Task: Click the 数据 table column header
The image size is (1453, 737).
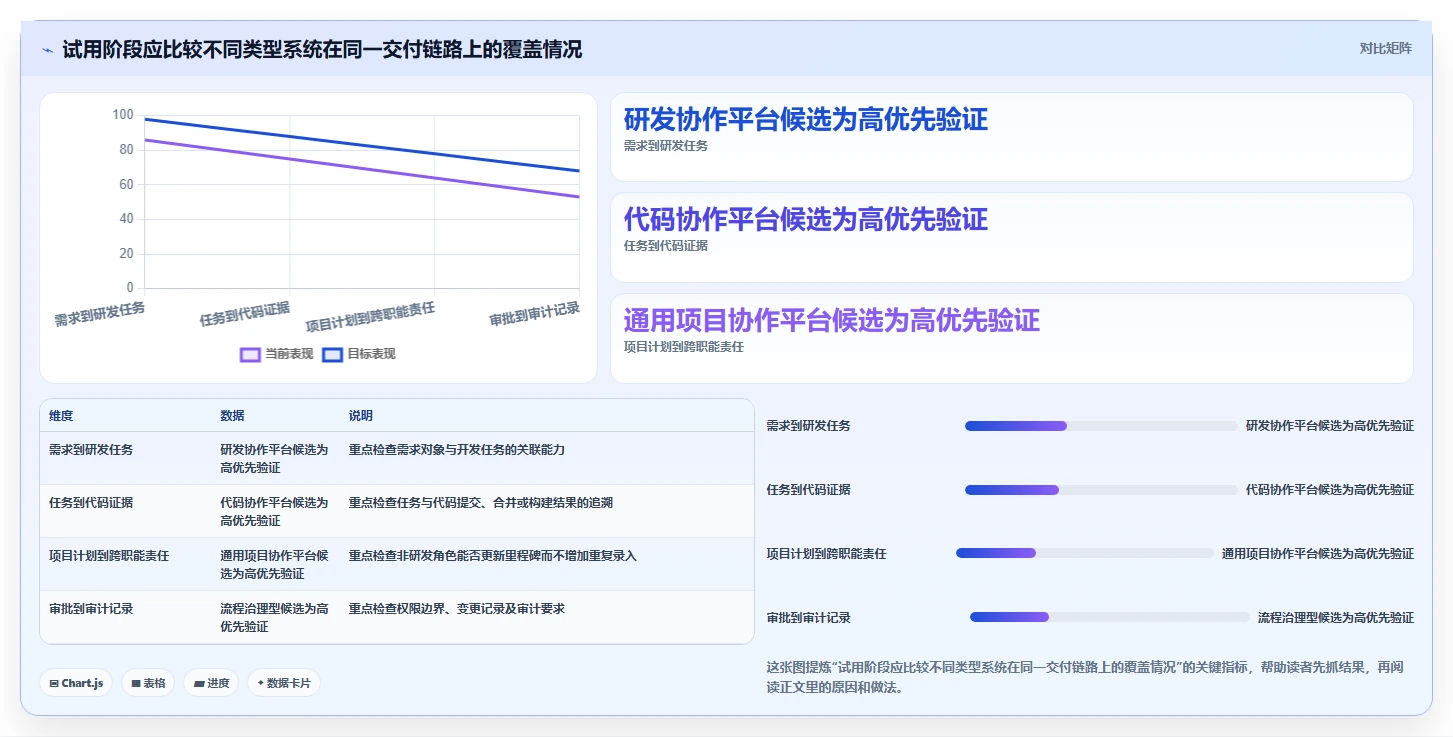Action: point(232,416)
